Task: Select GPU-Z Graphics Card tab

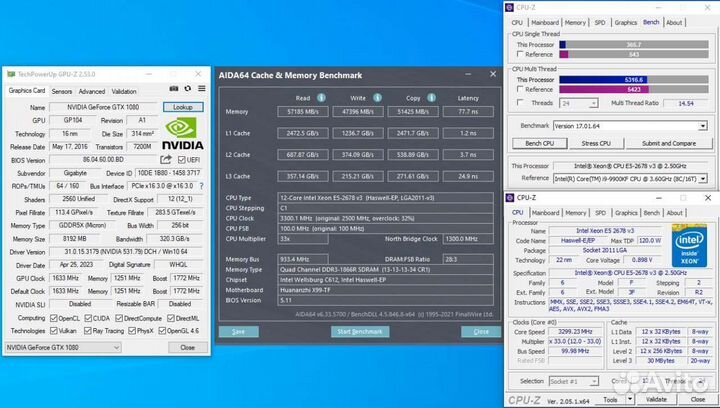Action: pos(27,90)
